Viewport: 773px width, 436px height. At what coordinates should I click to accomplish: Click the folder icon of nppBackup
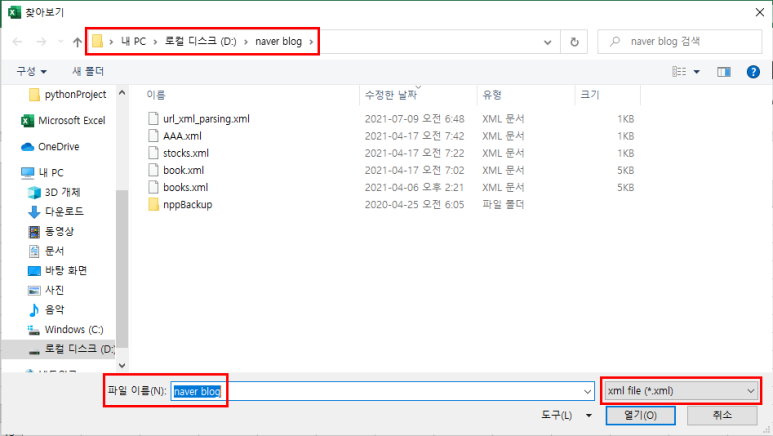(x=153, y=204)
